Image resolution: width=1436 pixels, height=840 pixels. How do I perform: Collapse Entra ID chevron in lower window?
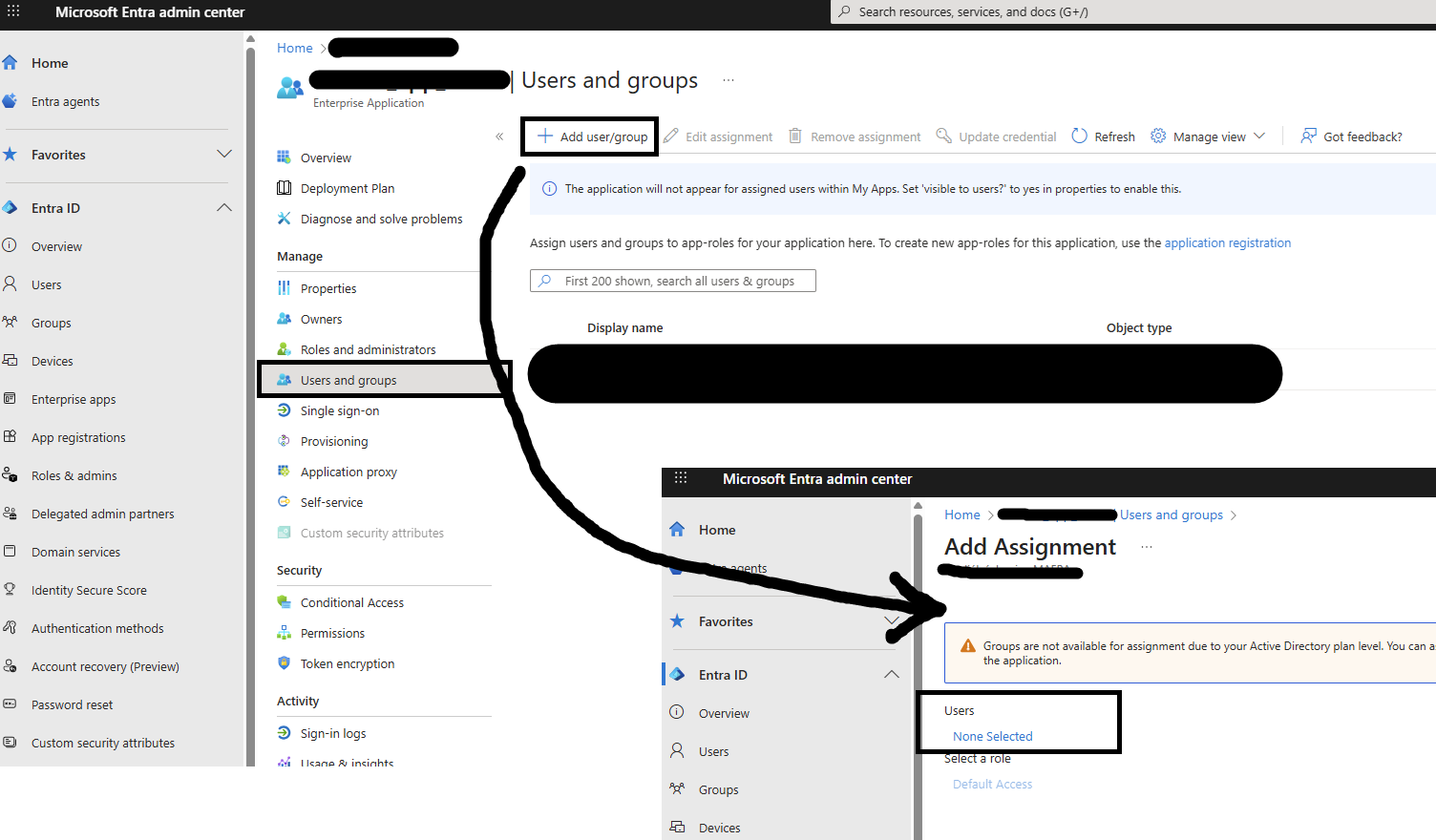pyautogui.click(x=892, y=674)
